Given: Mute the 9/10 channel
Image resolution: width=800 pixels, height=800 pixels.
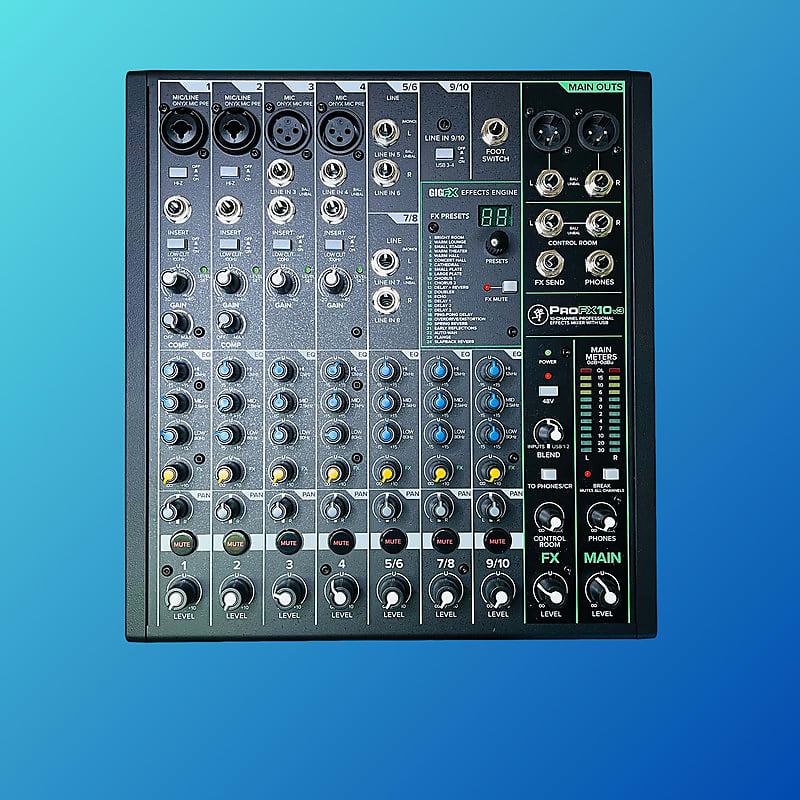Looking at the screenshot, I should tap(497, 541).
